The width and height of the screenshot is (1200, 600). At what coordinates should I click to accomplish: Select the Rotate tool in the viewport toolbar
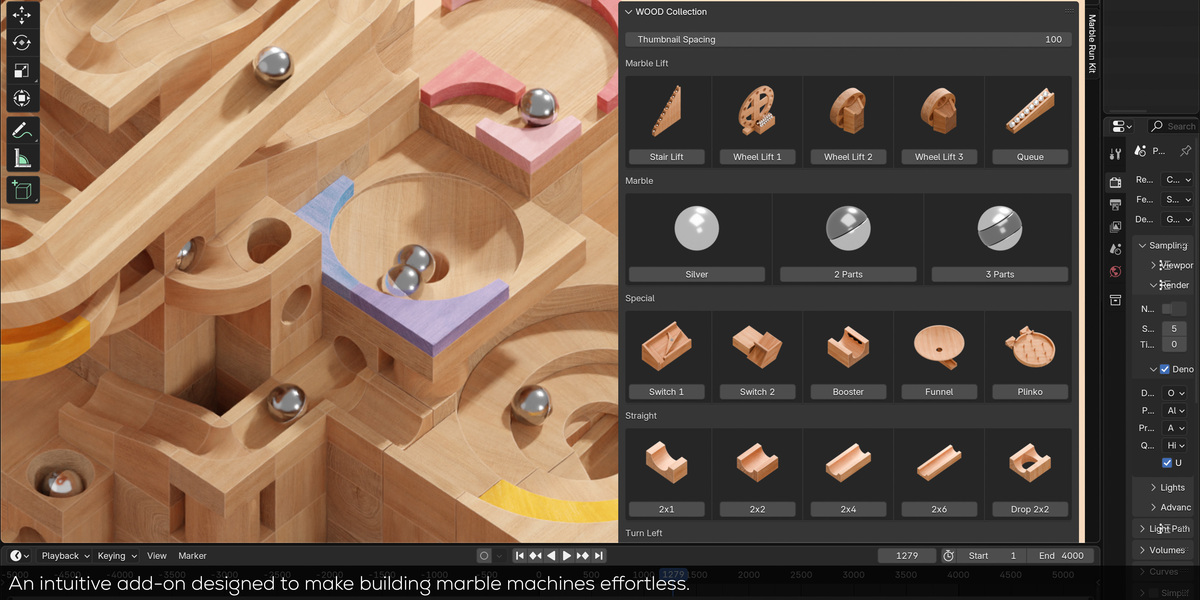point(21,43)
